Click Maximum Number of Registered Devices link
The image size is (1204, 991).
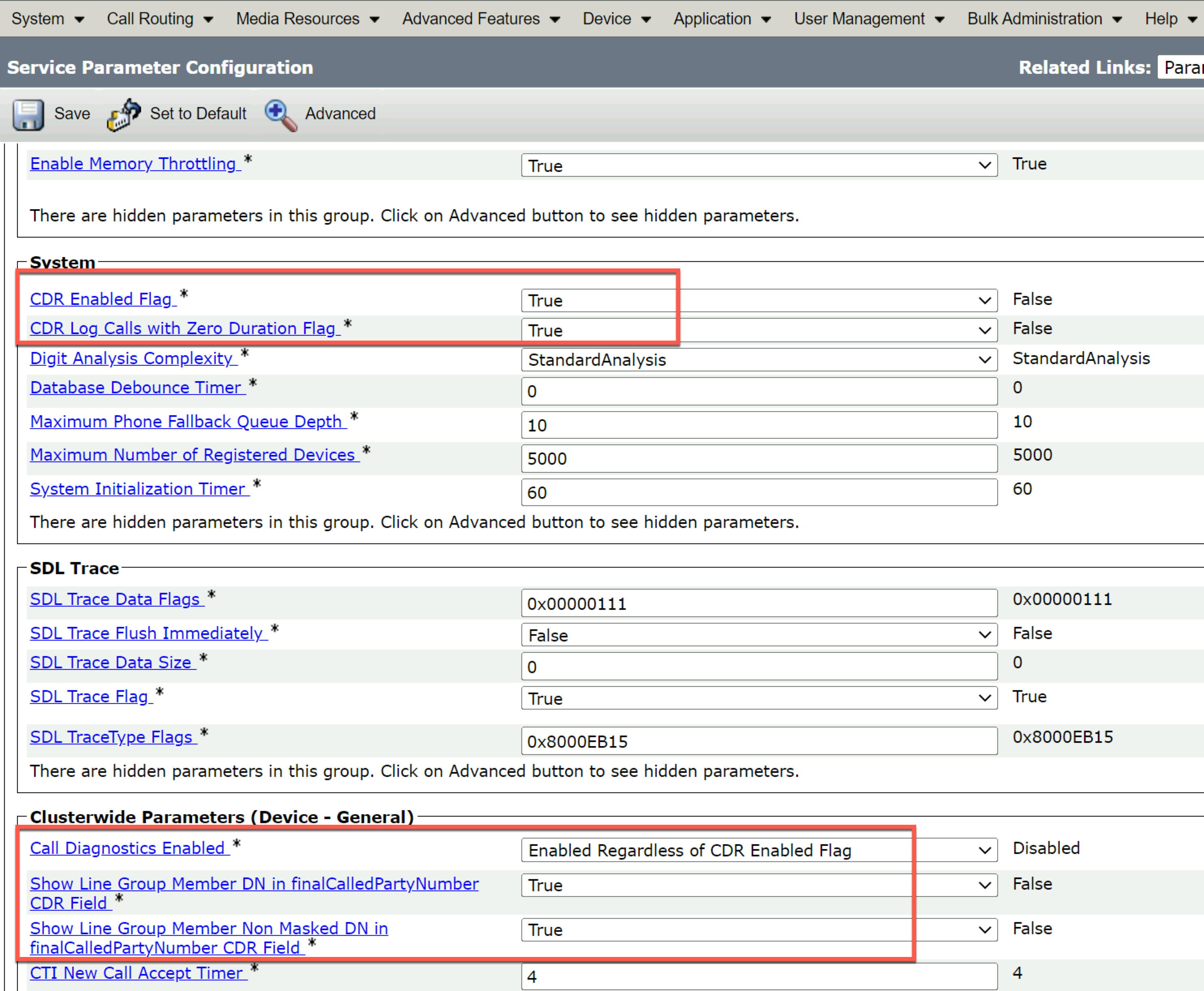[x=195, y=455]
